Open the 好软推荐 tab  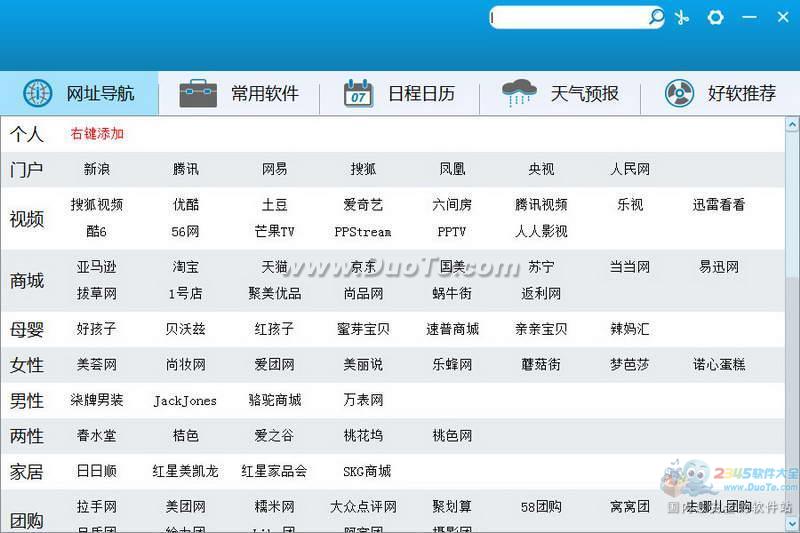(720, 93)
